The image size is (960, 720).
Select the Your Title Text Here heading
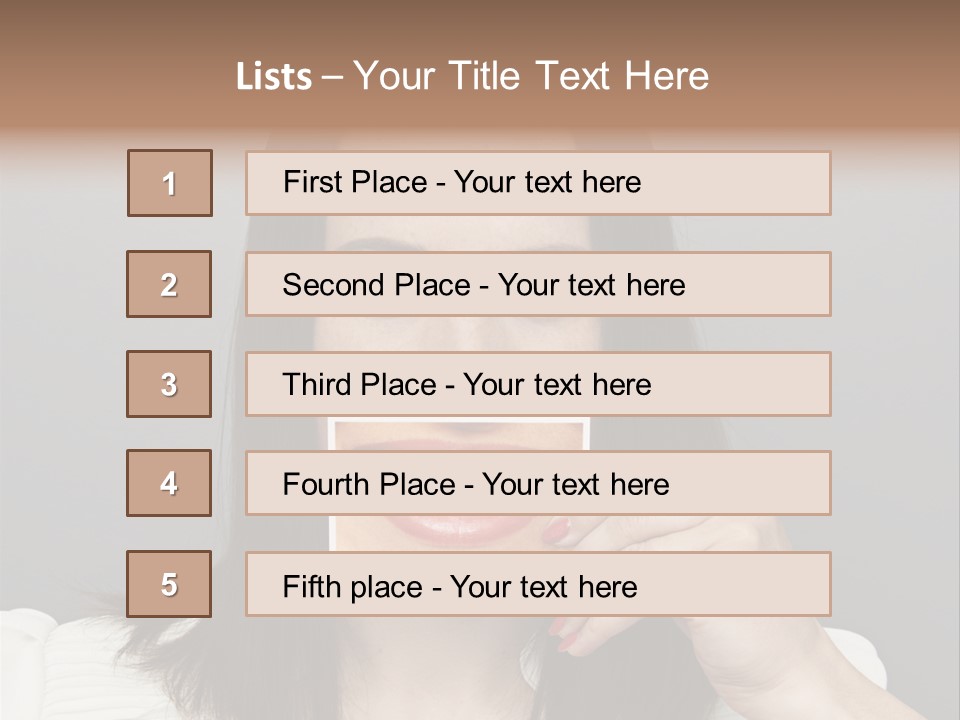(x=531, y=76)
